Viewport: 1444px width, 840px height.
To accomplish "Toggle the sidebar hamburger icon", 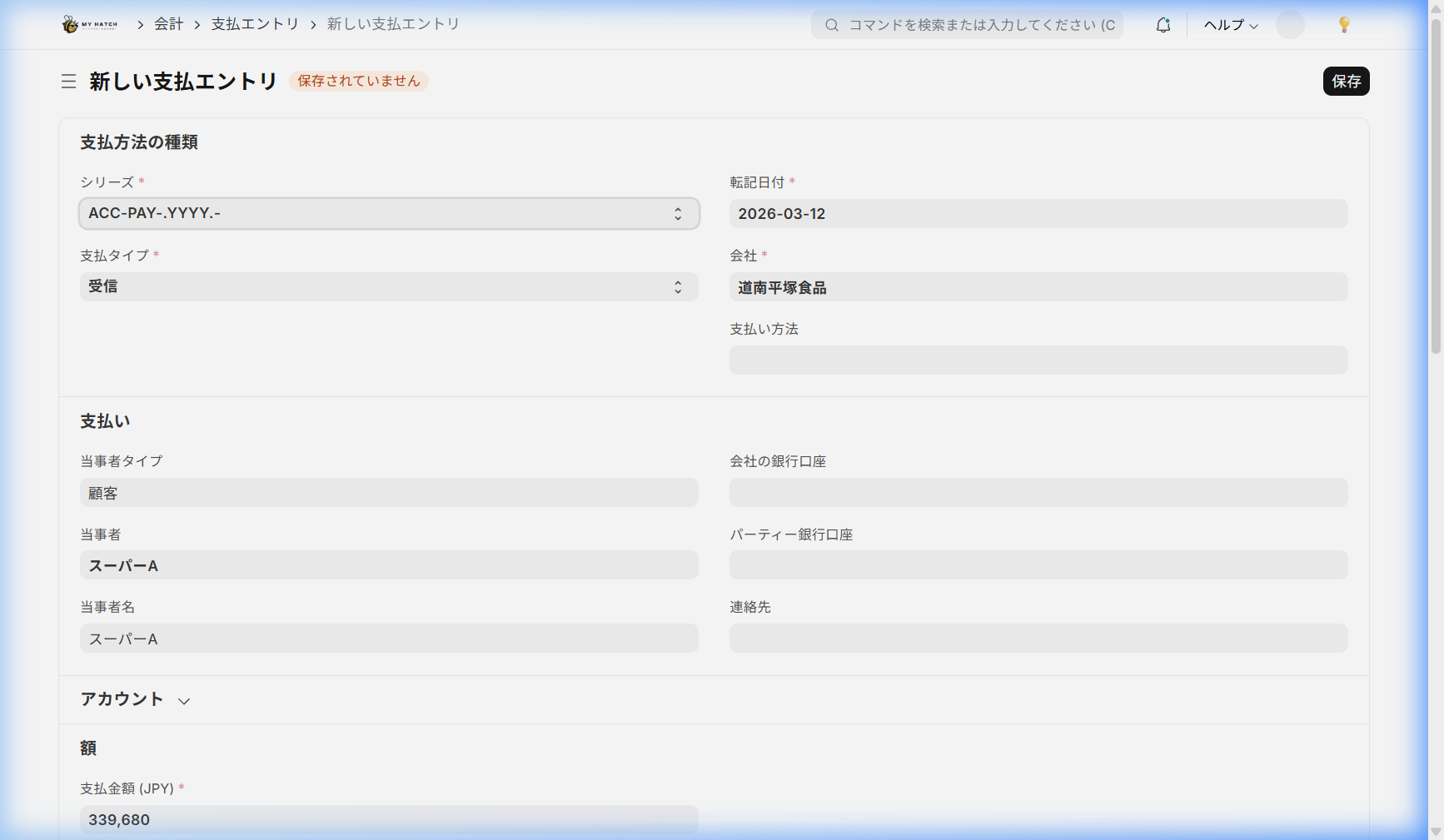I will (68, 82).
